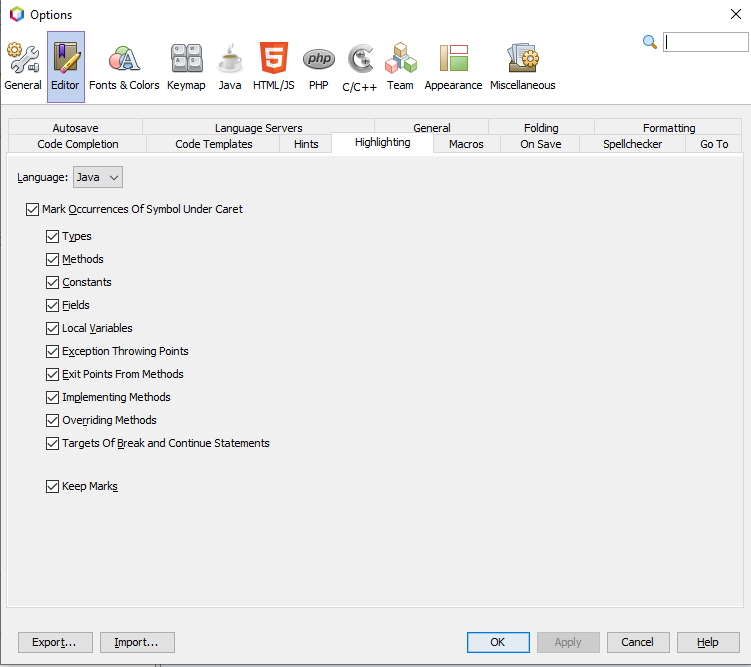Click the Export... button

(55, 642)
